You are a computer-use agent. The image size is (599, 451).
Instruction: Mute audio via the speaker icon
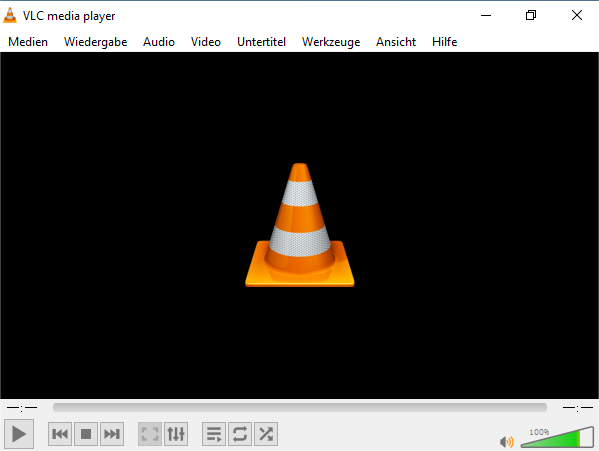(x=507, y=442)
